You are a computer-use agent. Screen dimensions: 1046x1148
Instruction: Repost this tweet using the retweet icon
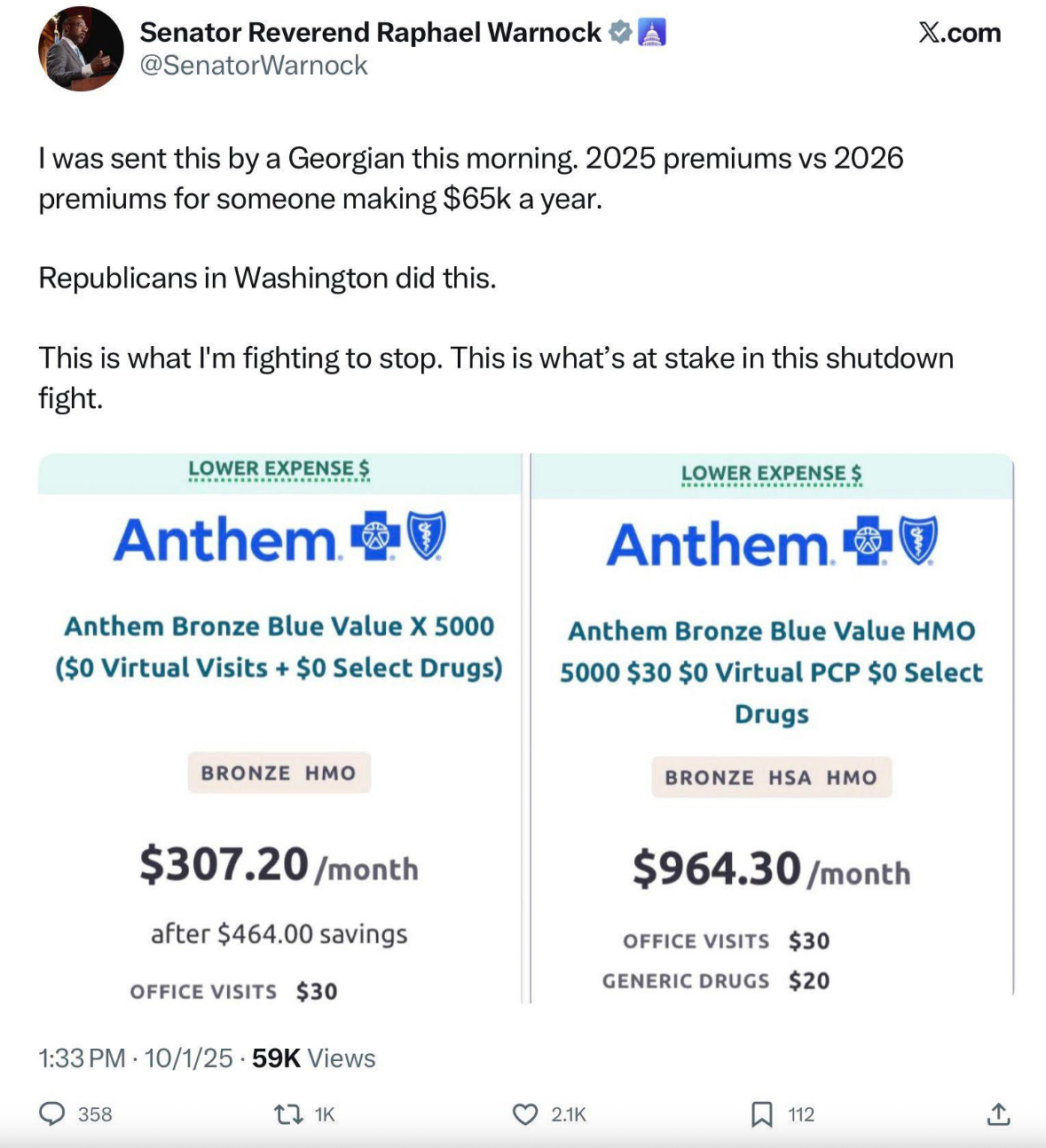pos(289,1113)
